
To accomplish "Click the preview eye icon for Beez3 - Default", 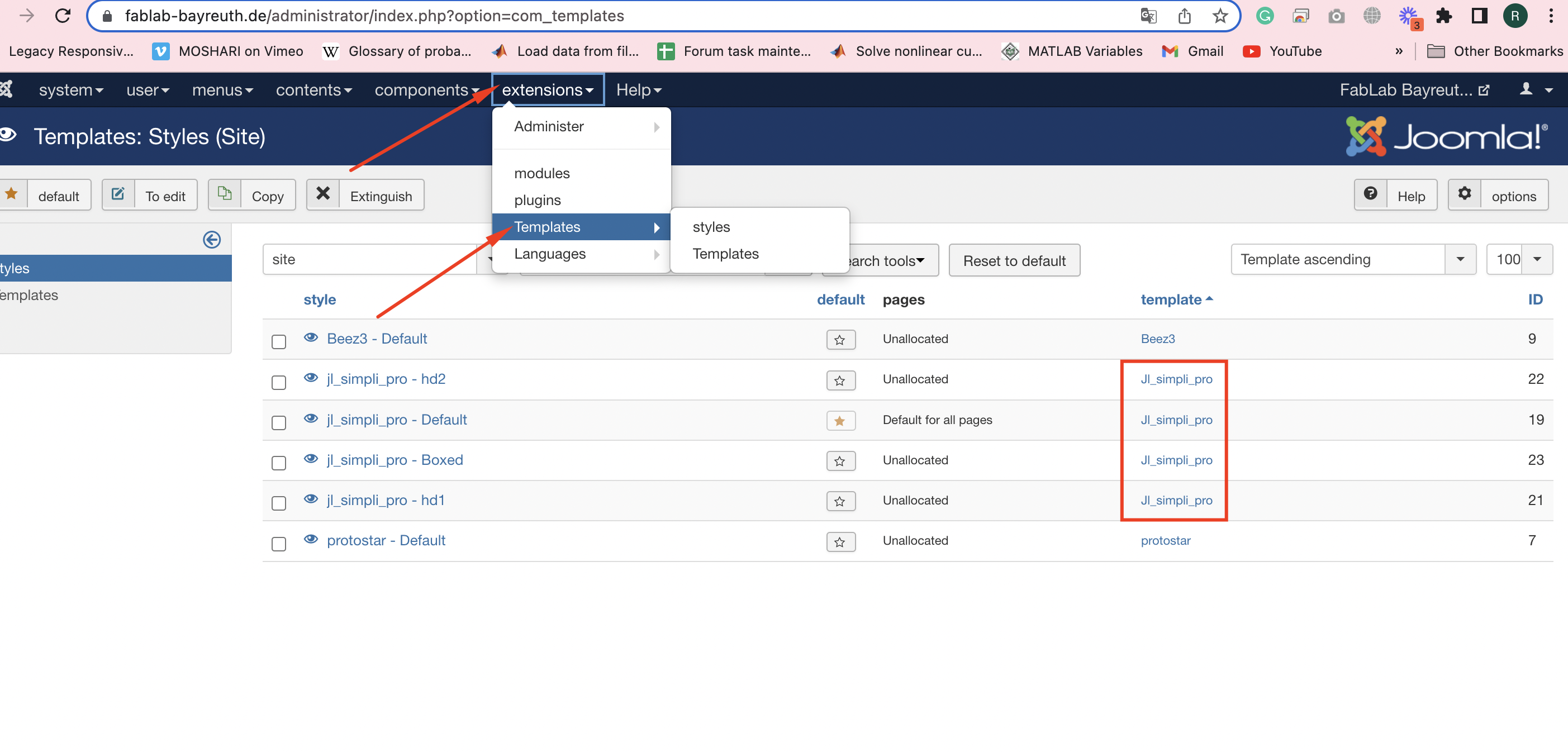I will tap(311, 337).
